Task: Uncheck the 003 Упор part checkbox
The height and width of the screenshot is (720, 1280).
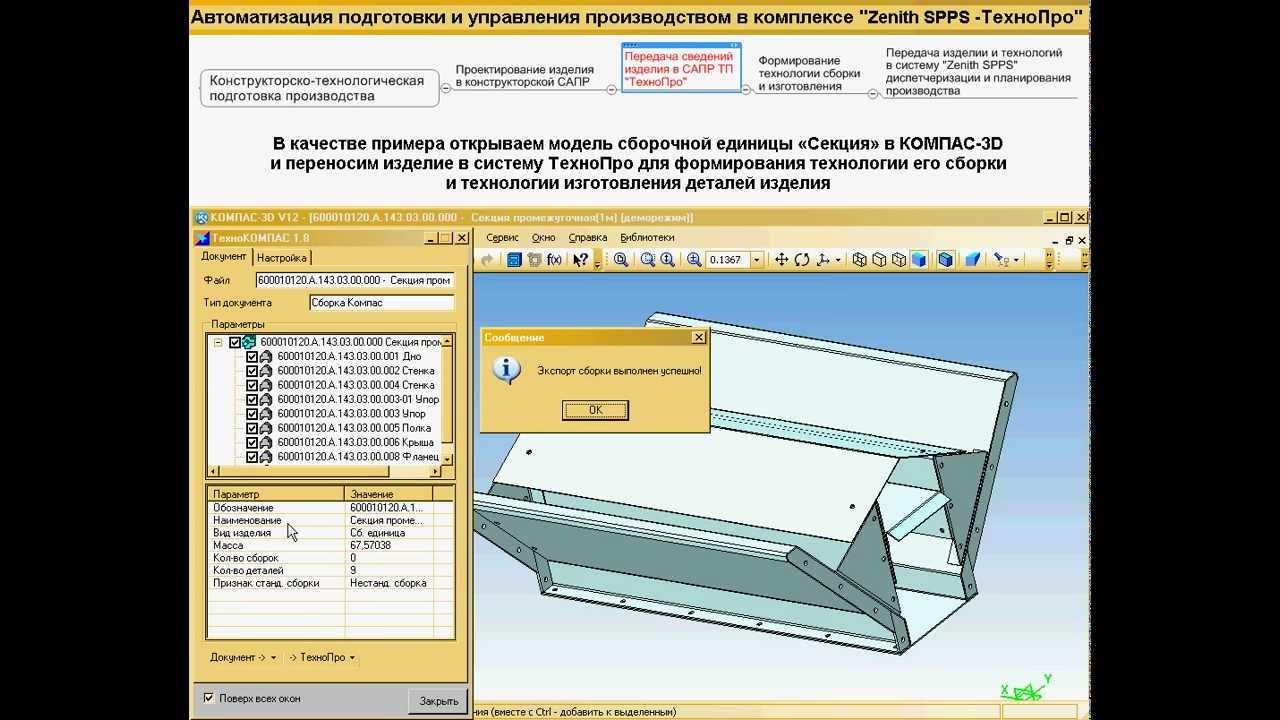Action: [x=251, y=413]
